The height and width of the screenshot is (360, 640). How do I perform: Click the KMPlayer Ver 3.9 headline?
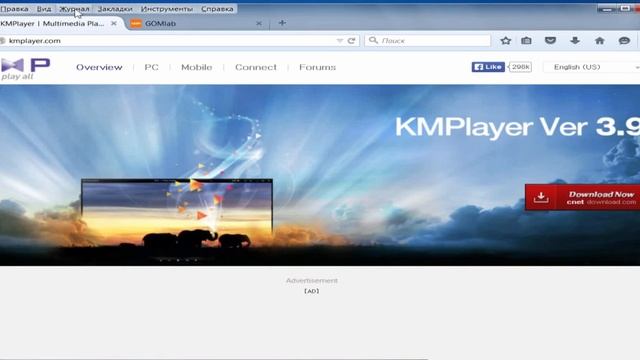click(518, 127)
